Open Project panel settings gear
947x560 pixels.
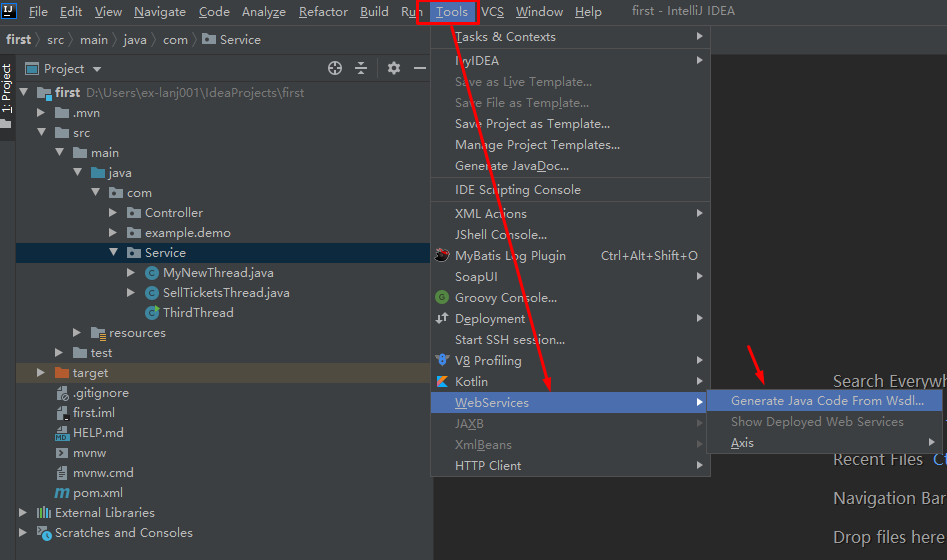pyautogui.click(x=394, y=68)
